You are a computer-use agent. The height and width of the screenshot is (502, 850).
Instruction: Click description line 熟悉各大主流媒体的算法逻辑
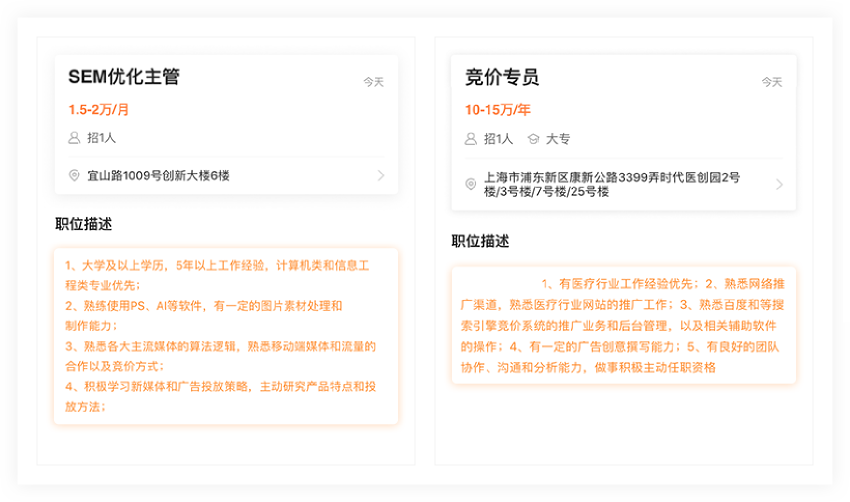[x=220, y=356]
